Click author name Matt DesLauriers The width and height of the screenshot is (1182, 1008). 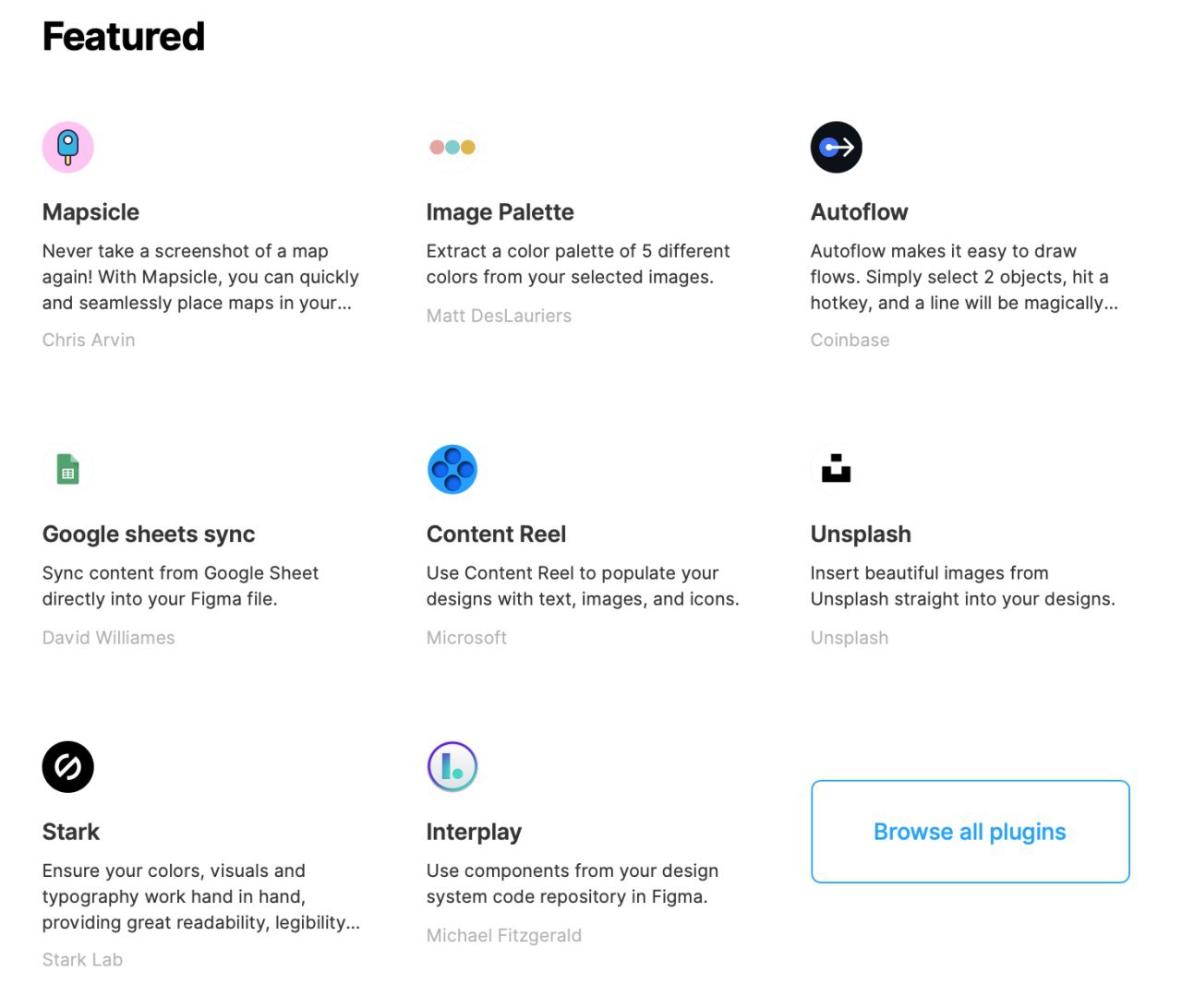[499, 316]
